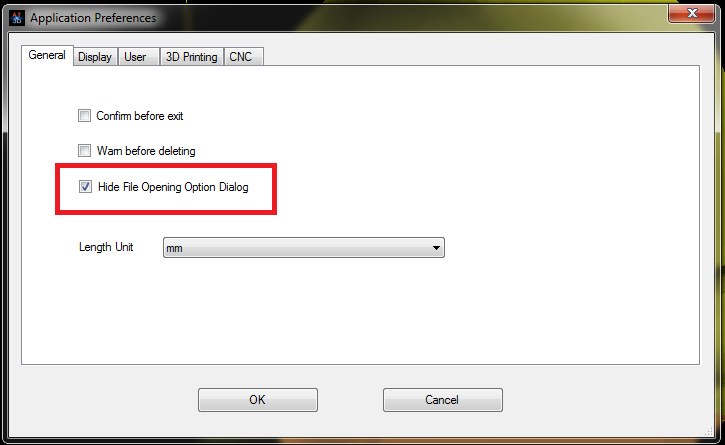Enable the Confirm before exit checkbox

pyautogui.click(x=84, y=116)
